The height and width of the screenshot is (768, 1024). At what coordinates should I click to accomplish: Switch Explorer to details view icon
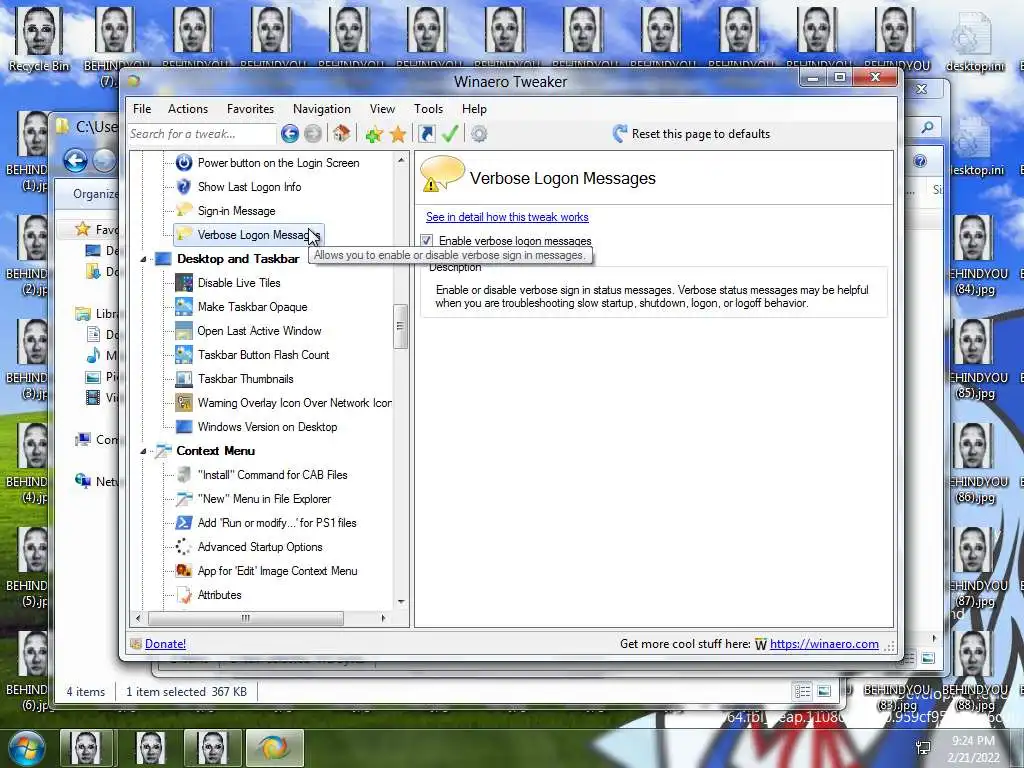point(803,691)
